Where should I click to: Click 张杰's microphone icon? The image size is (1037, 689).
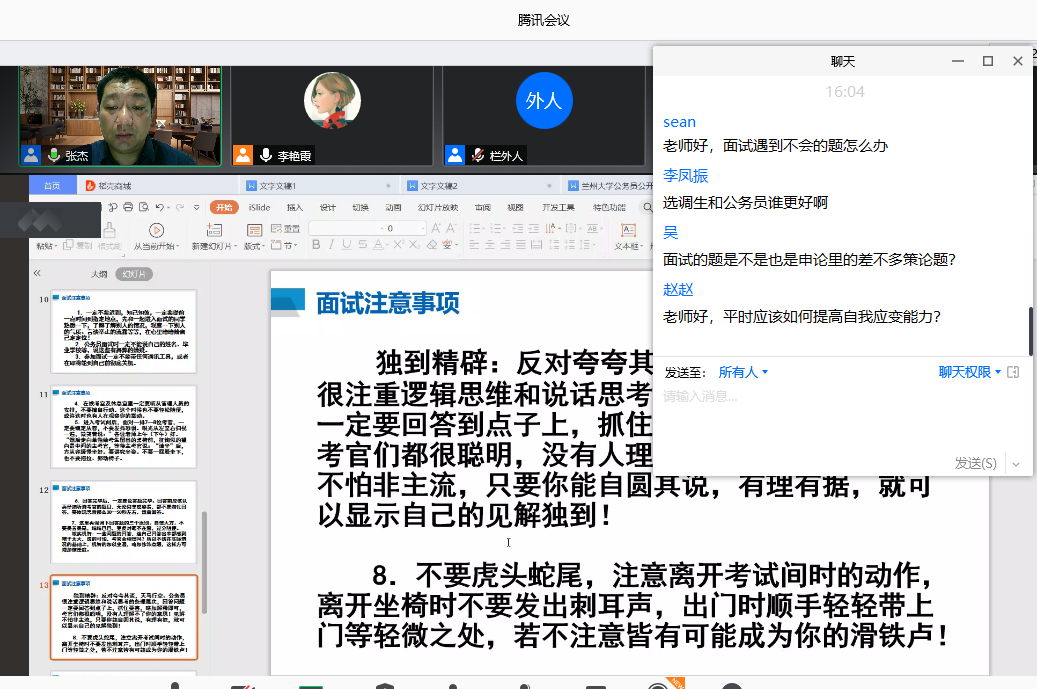click(x=54, y=156)
